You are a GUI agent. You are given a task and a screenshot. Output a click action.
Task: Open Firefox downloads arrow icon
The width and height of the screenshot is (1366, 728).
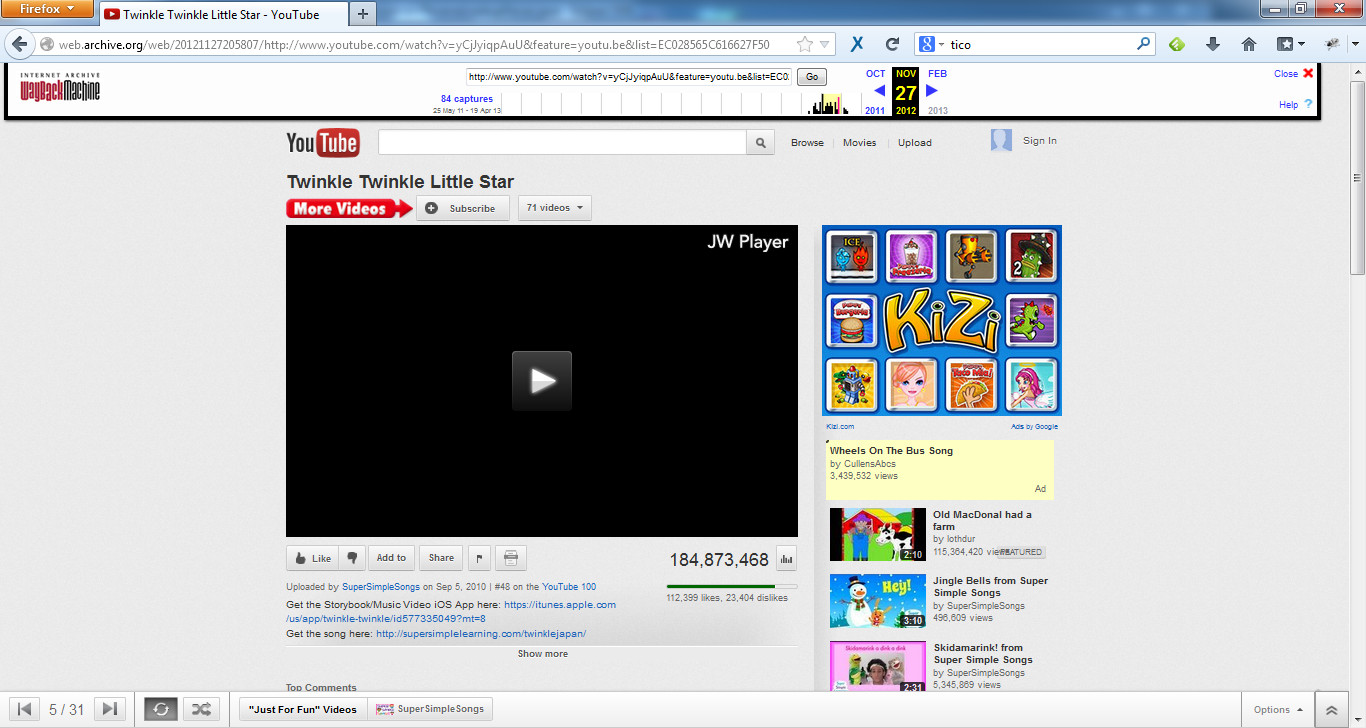(x=1213, y=44)
